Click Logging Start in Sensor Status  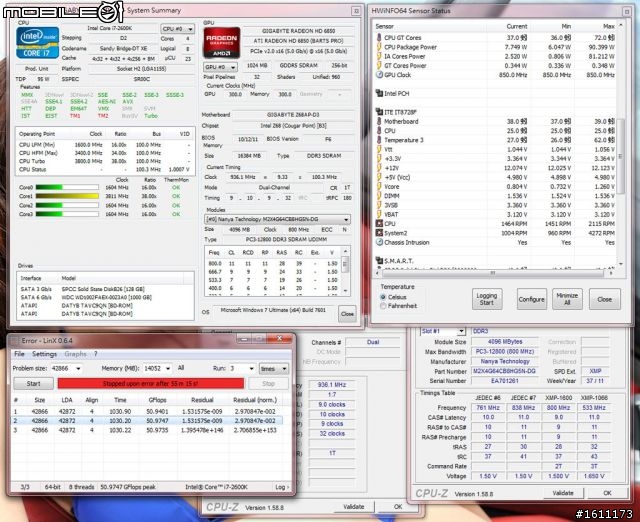click(487, 299)
